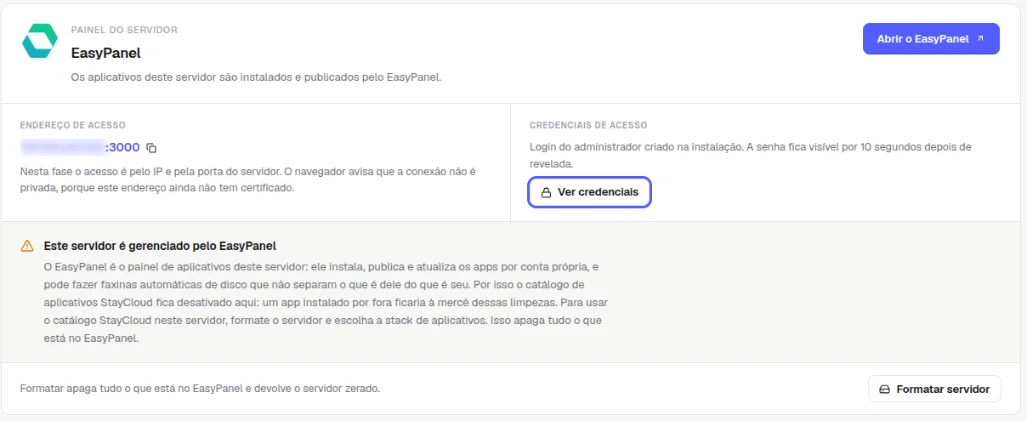This screenshot has width=1027, height=421.
Task: Click the lock icon in Ver credenciais
Action: [x=546, y=193]
